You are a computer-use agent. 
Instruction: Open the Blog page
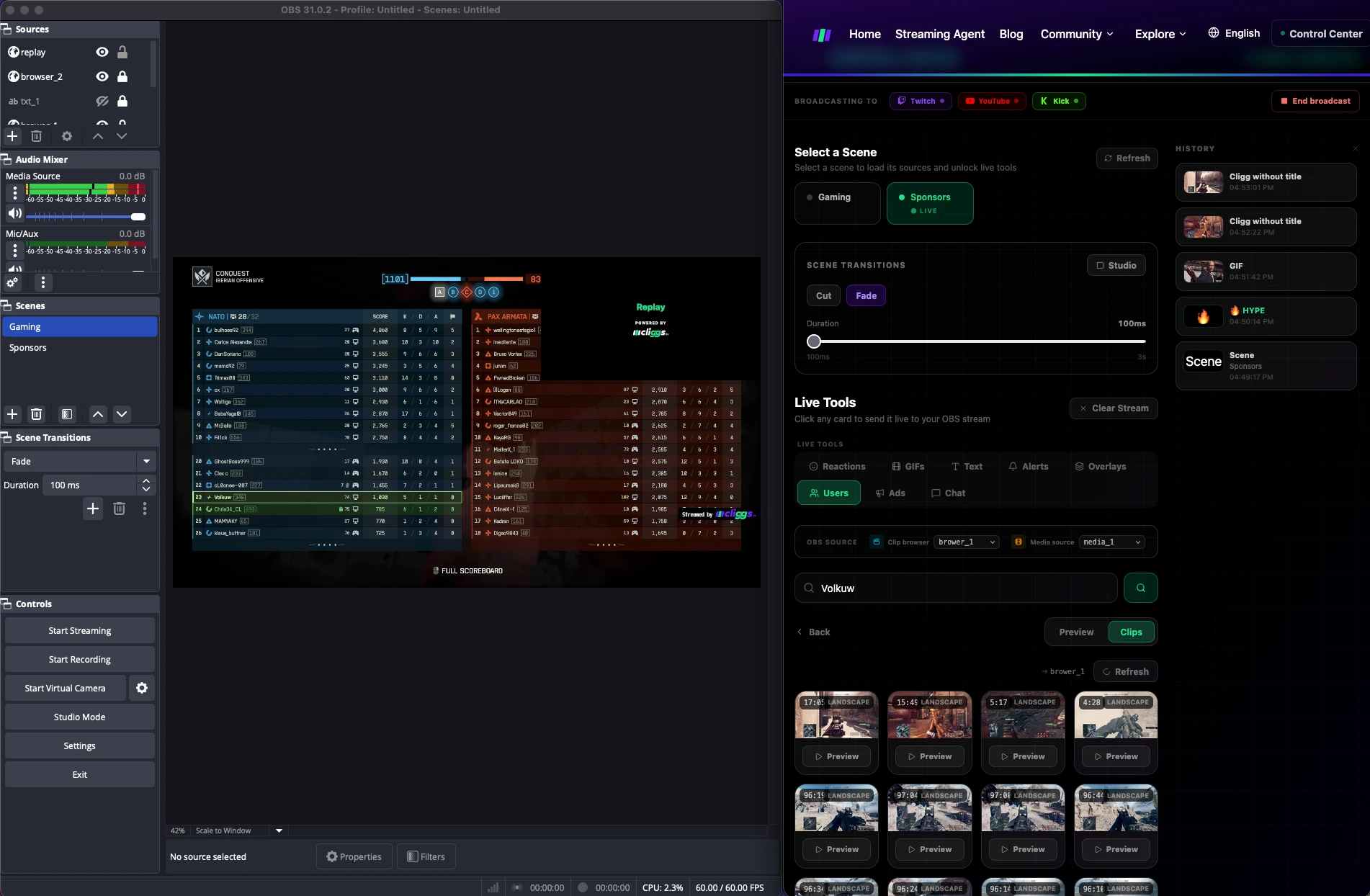click(x=1011, y=34)
